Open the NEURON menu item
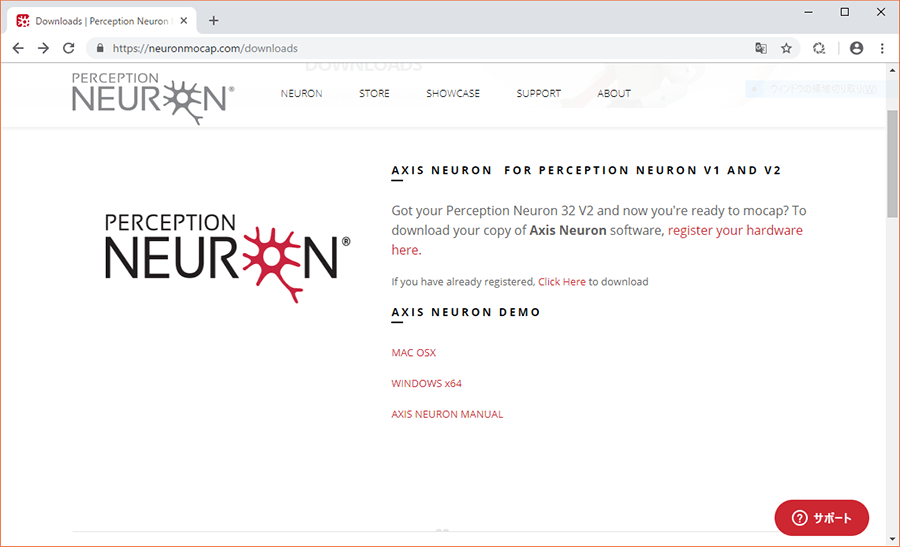Screen dimensions: 900x547 point(301,94)
